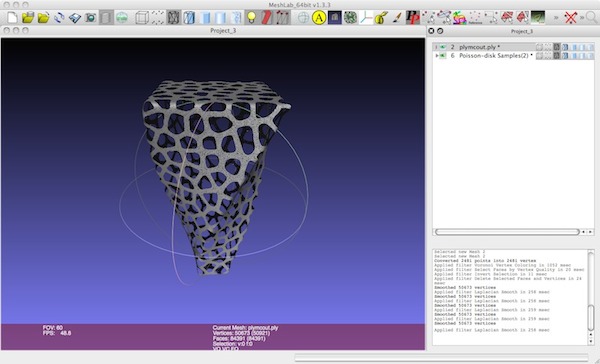The width and height of the screenshot is (600, 364).
Task: Hide the plymcout.ply layer via eye icon
Action: coord(443,47)
